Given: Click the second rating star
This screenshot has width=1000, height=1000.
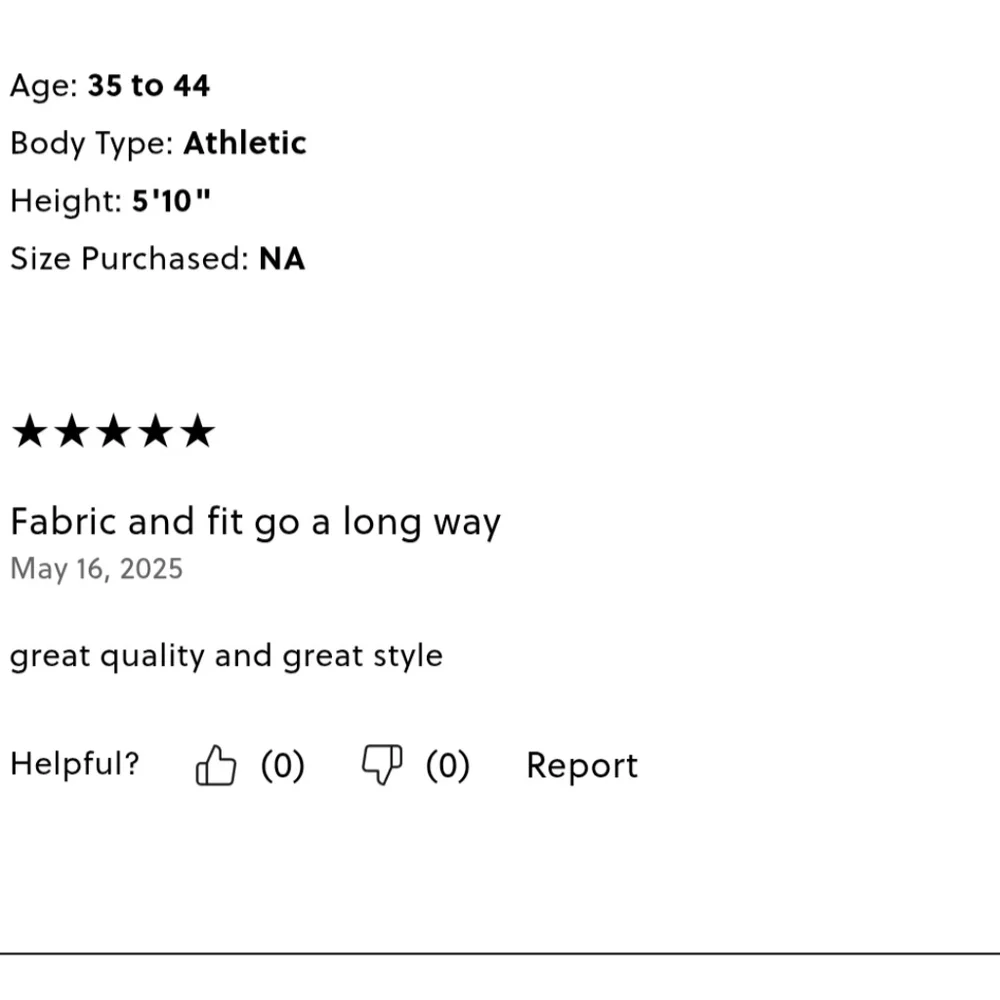Looking at the screenshot, I should pyautogui.click(x=71, y=431).
